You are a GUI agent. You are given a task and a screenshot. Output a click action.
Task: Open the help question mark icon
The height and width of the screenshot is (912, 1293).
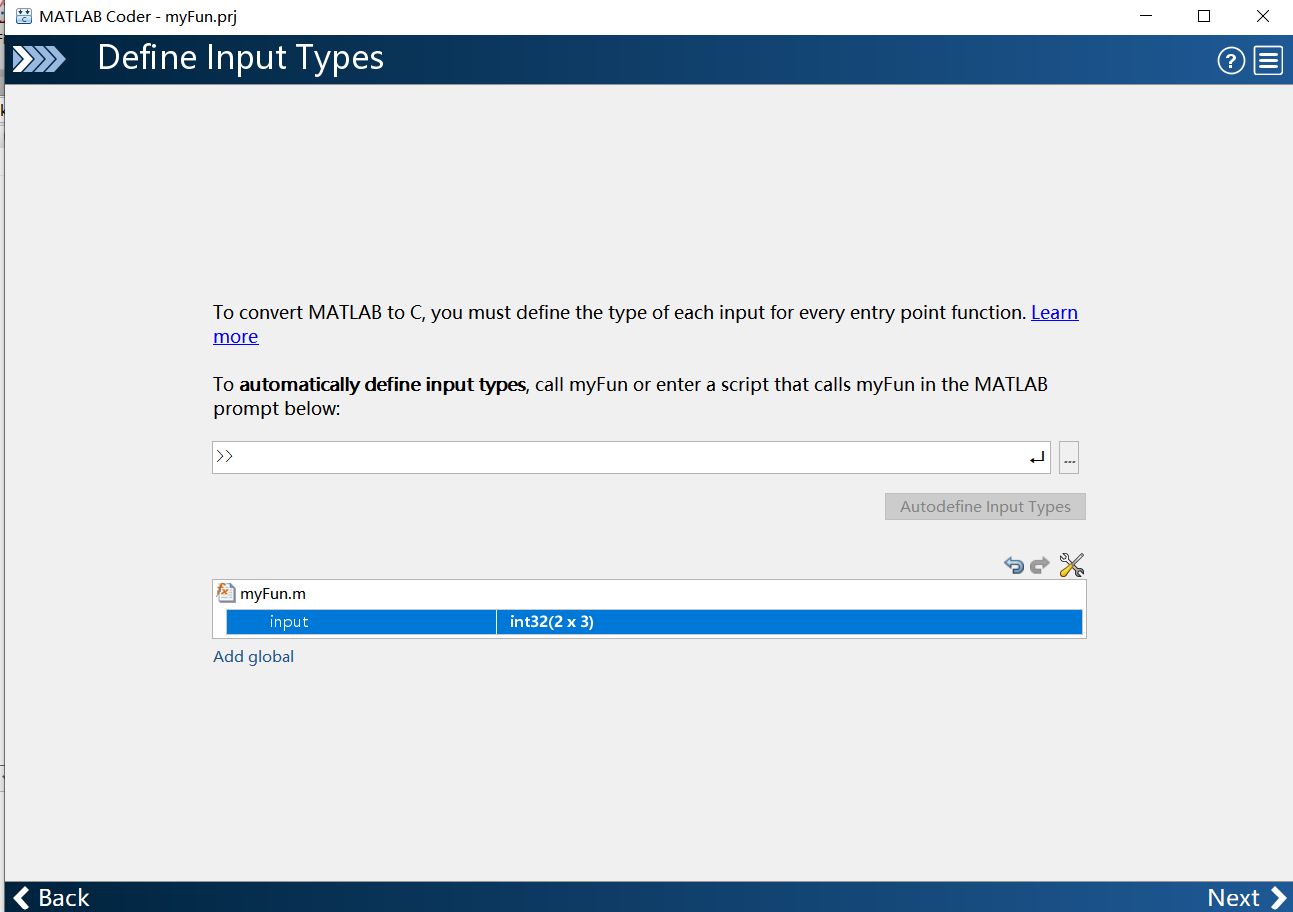pyautogui.click(x=1231, y=61)
